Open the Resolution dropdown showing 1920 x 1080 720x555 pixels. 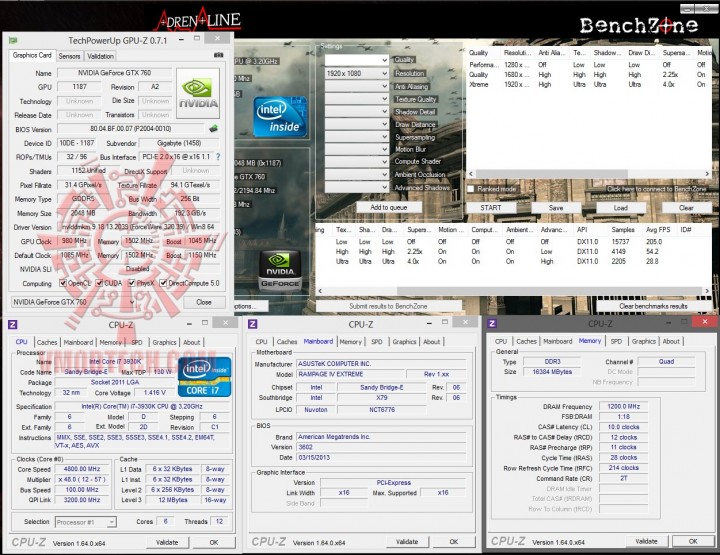pos(357,73)
